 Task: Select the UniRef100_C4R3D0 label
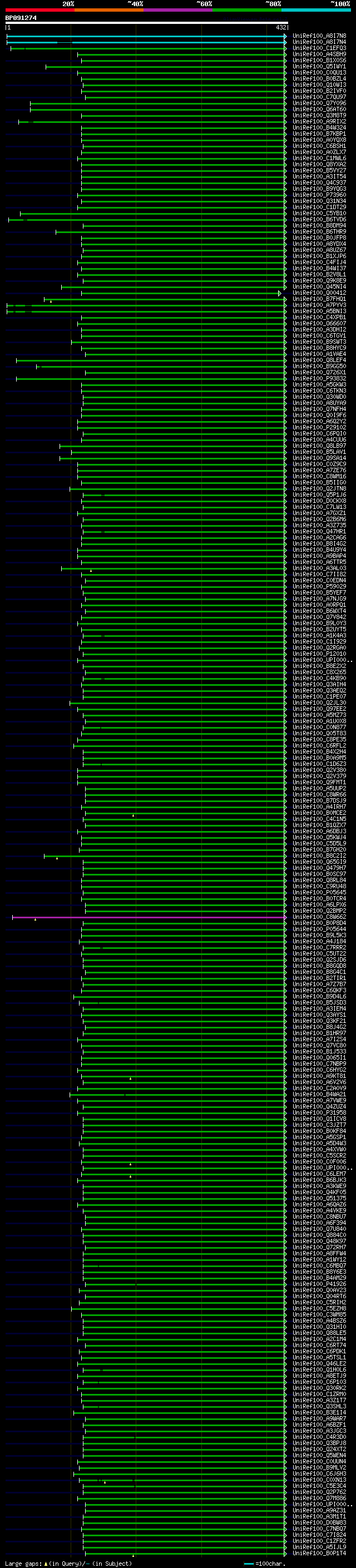(x=319, y=1437)
